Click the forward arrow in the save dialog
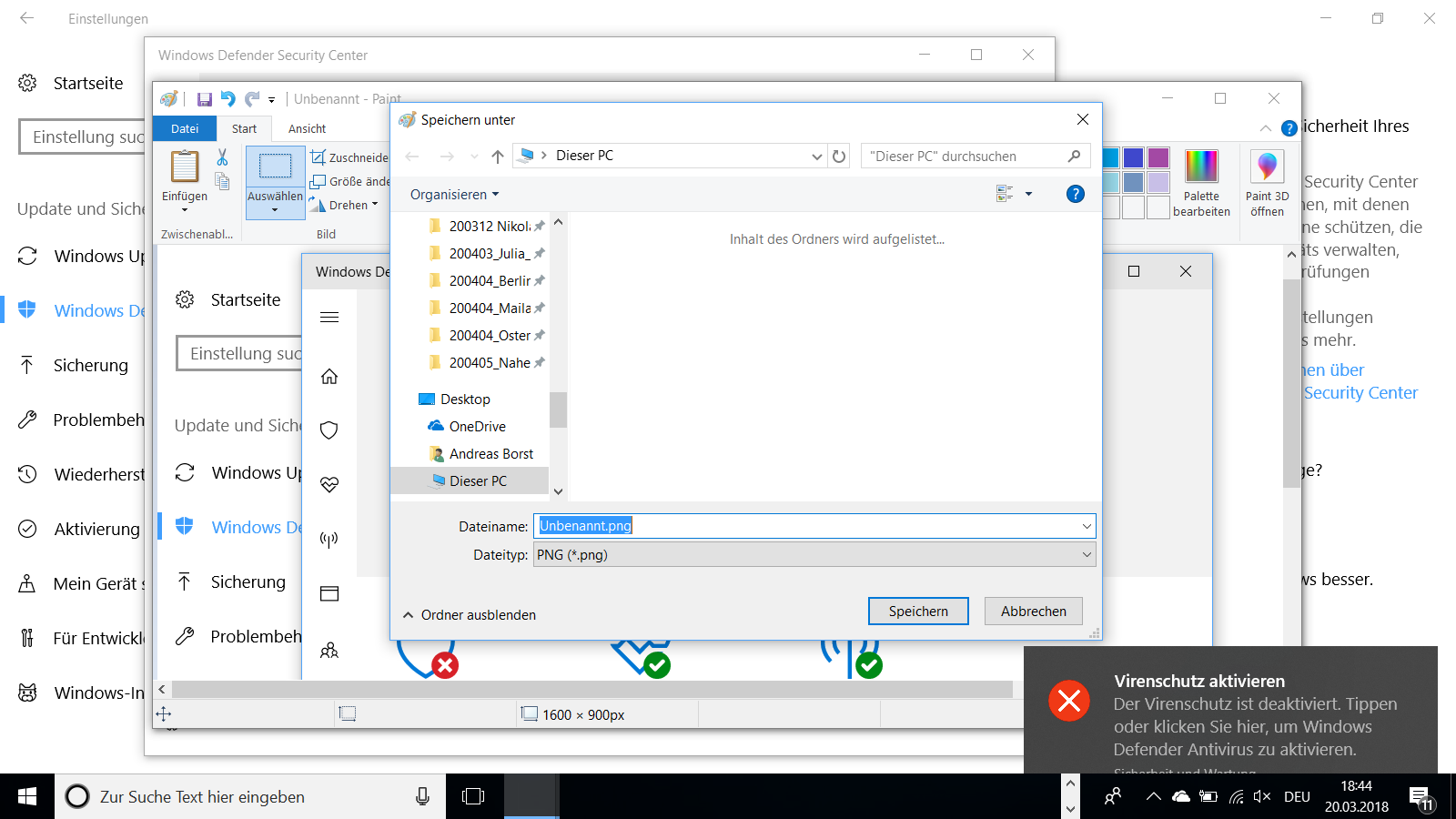This screenshot has width=1456, height=819. click(447, 157)
